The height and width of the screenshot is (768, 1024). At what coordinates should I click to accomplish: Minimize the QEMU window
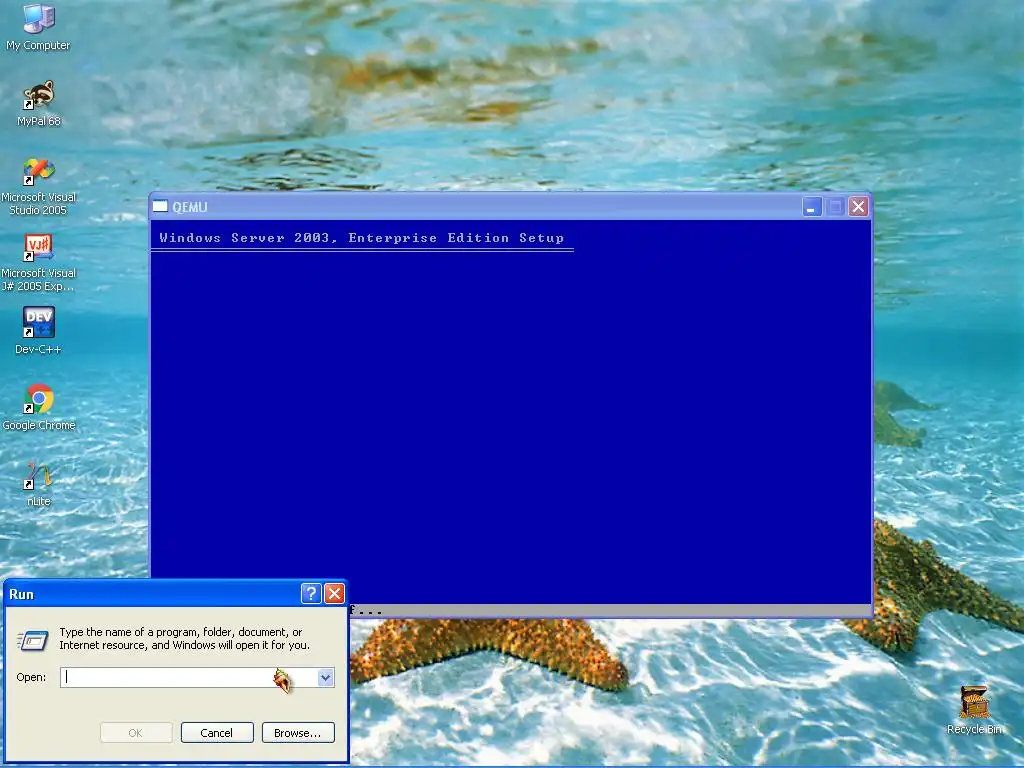coord(812,207)
